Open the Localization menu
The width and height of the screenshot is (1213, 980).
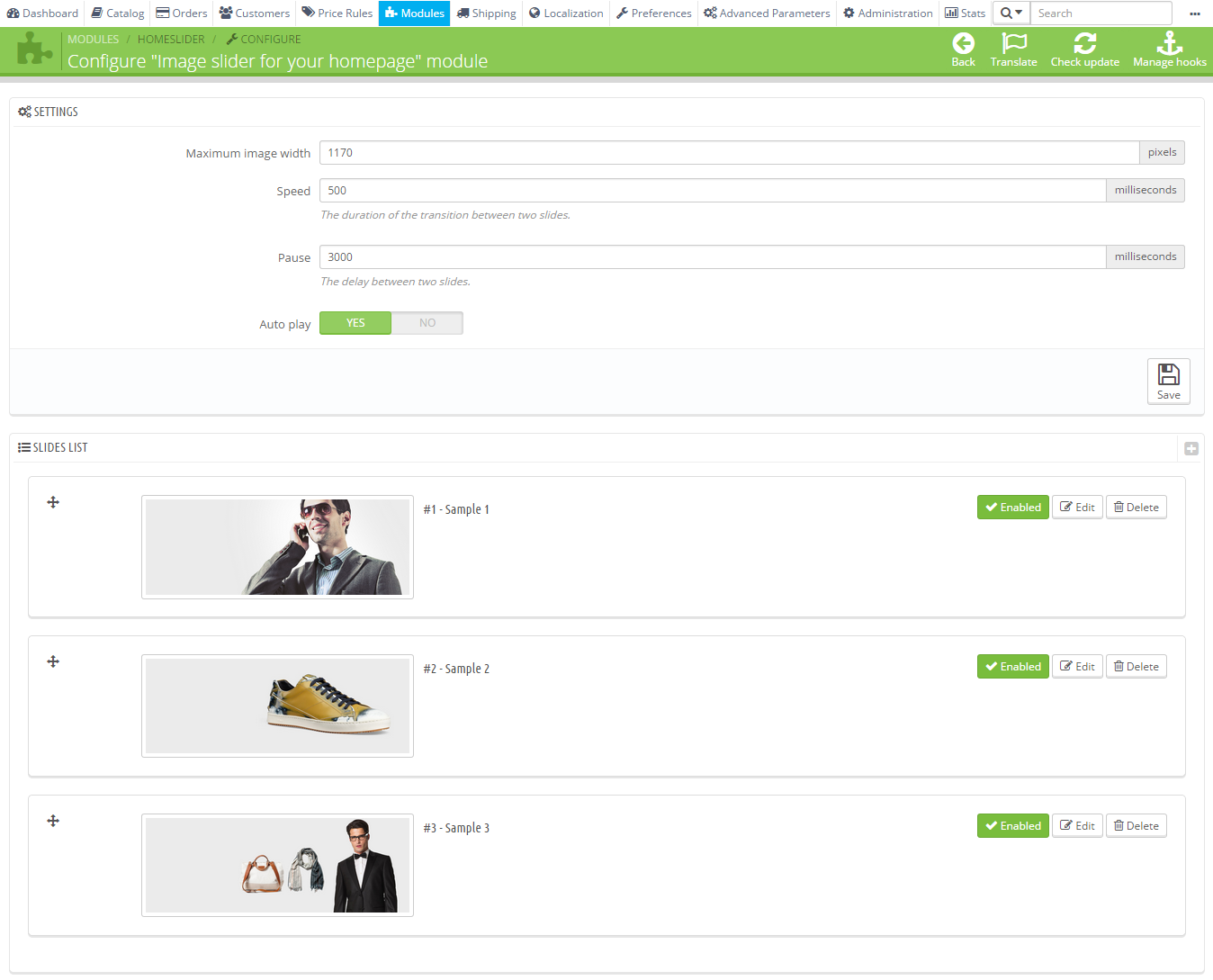pos(566,13)
